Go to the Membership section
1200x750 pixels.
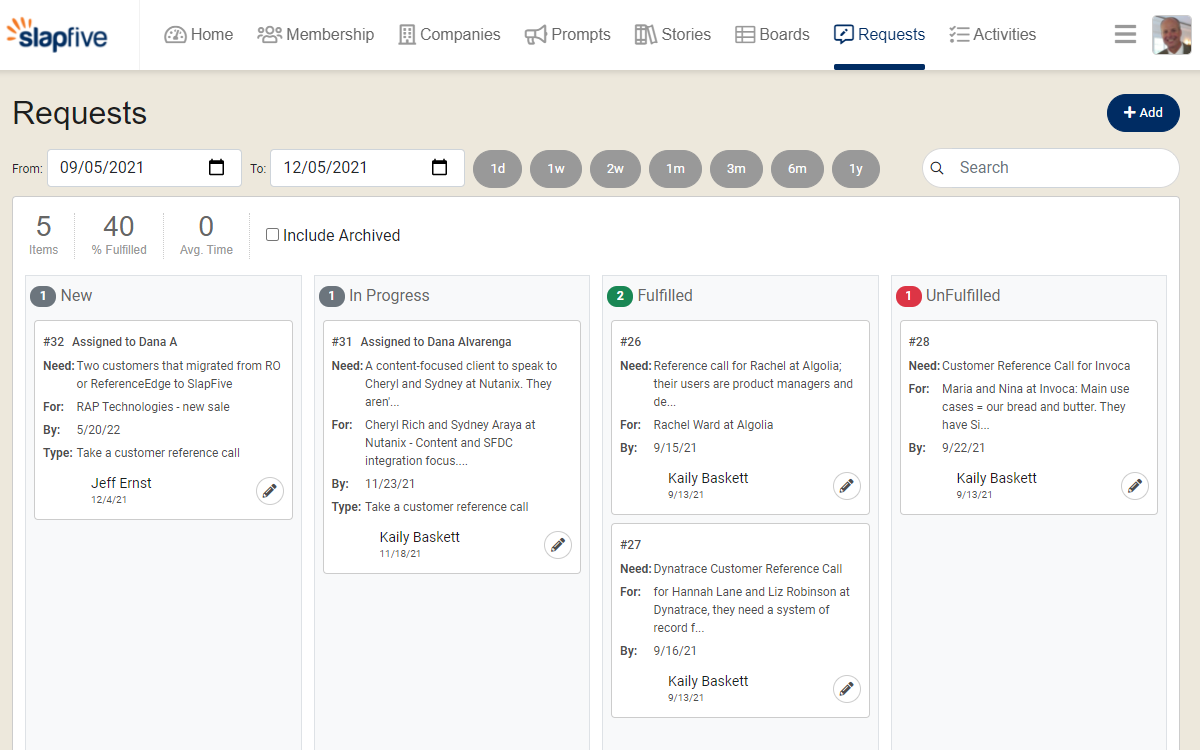(x=315, y=34)
